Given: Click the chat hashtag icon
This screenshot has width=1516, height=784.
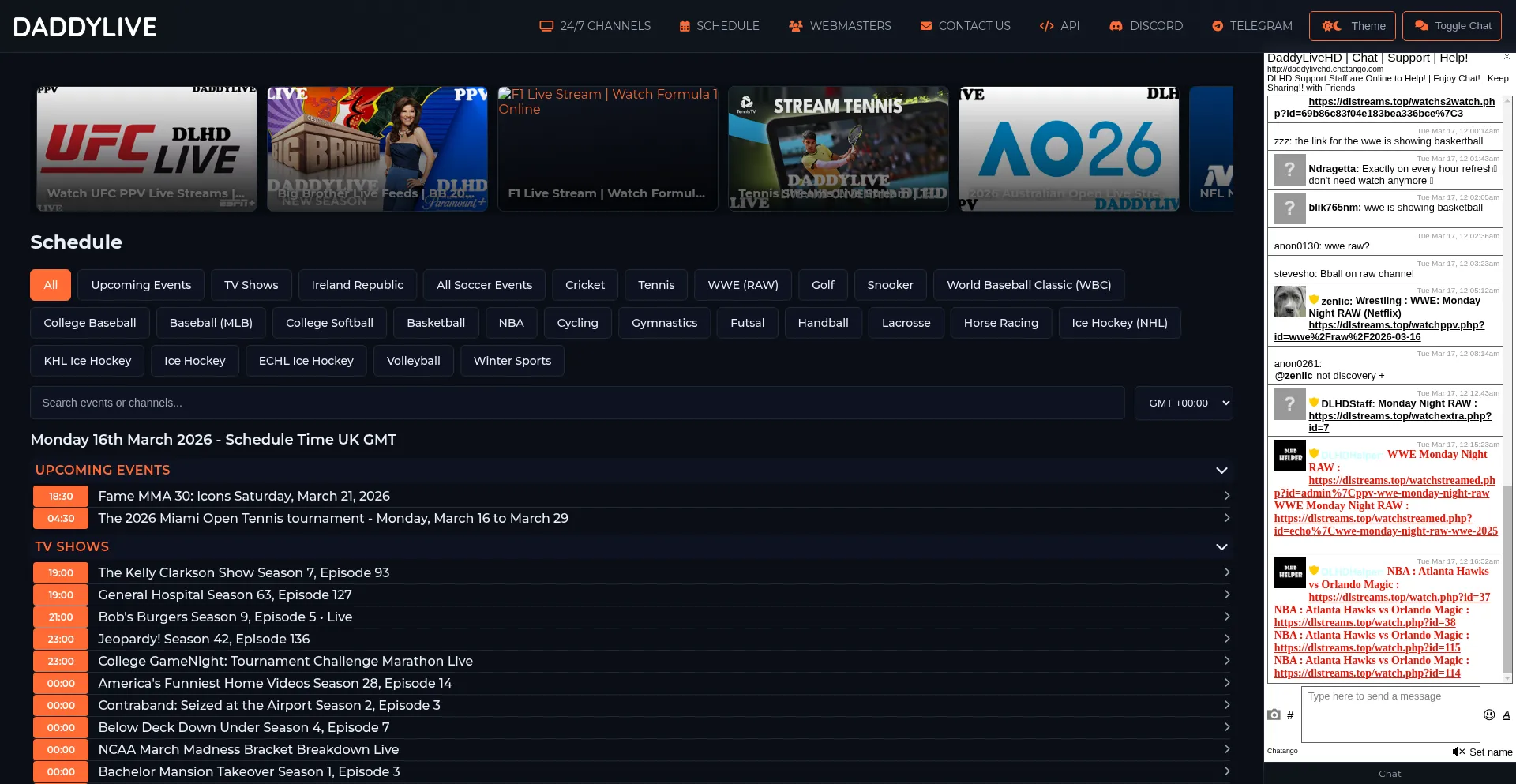Looking at the screenshot, I should (x=1290, y=715).
